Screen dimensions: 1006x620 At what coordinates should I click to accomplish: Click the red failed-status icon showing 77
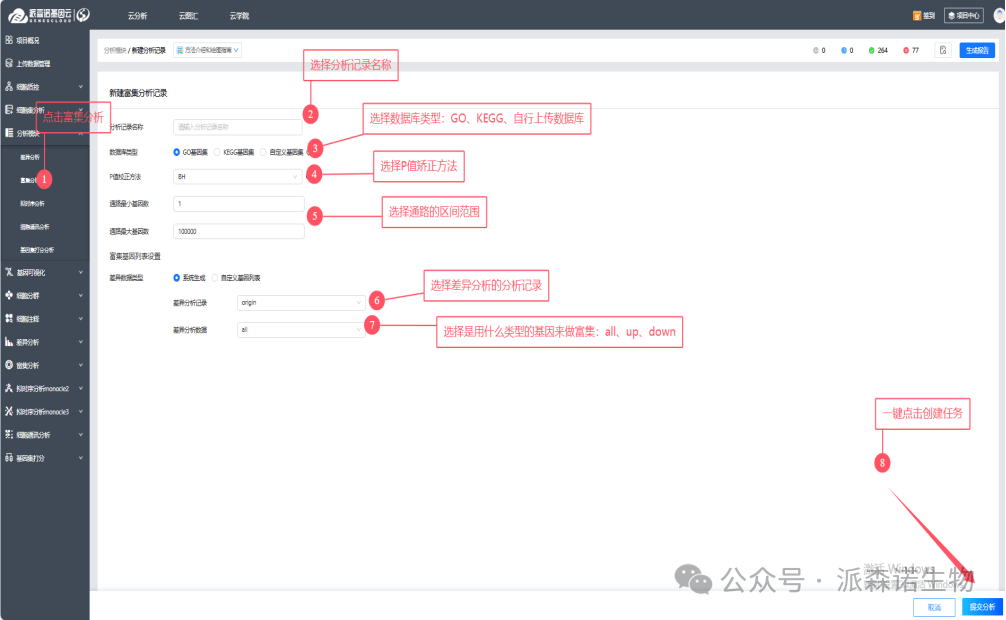pos(905,50)
